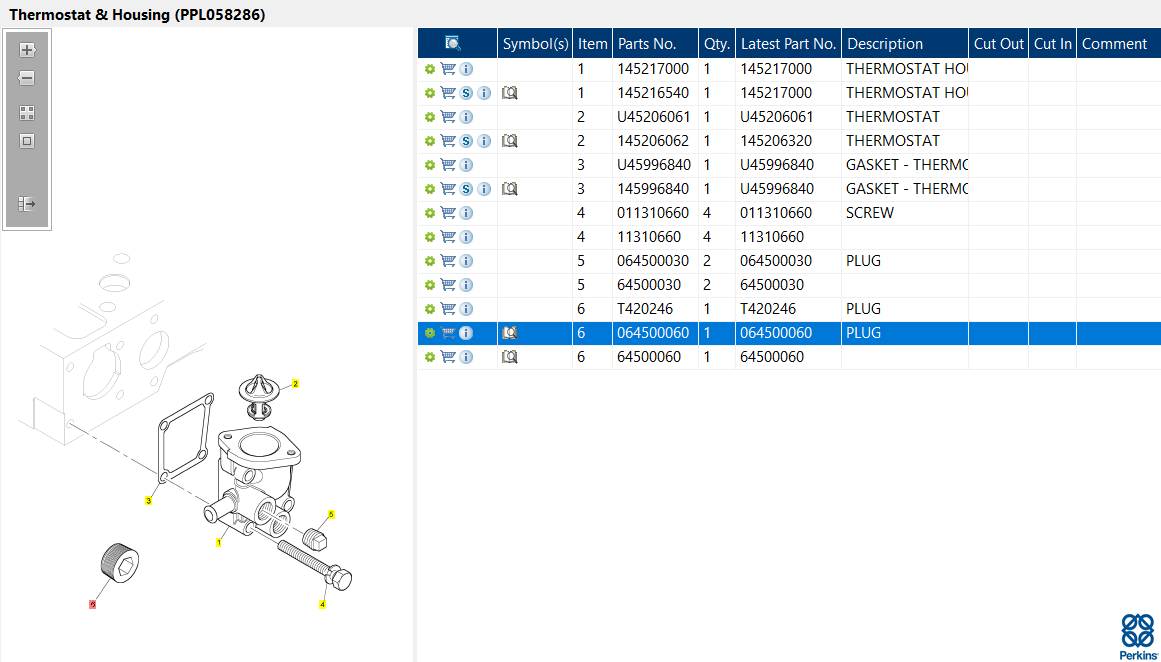Click green gear icon for part 011310660

pyautogui.click(x=430, y=213)
